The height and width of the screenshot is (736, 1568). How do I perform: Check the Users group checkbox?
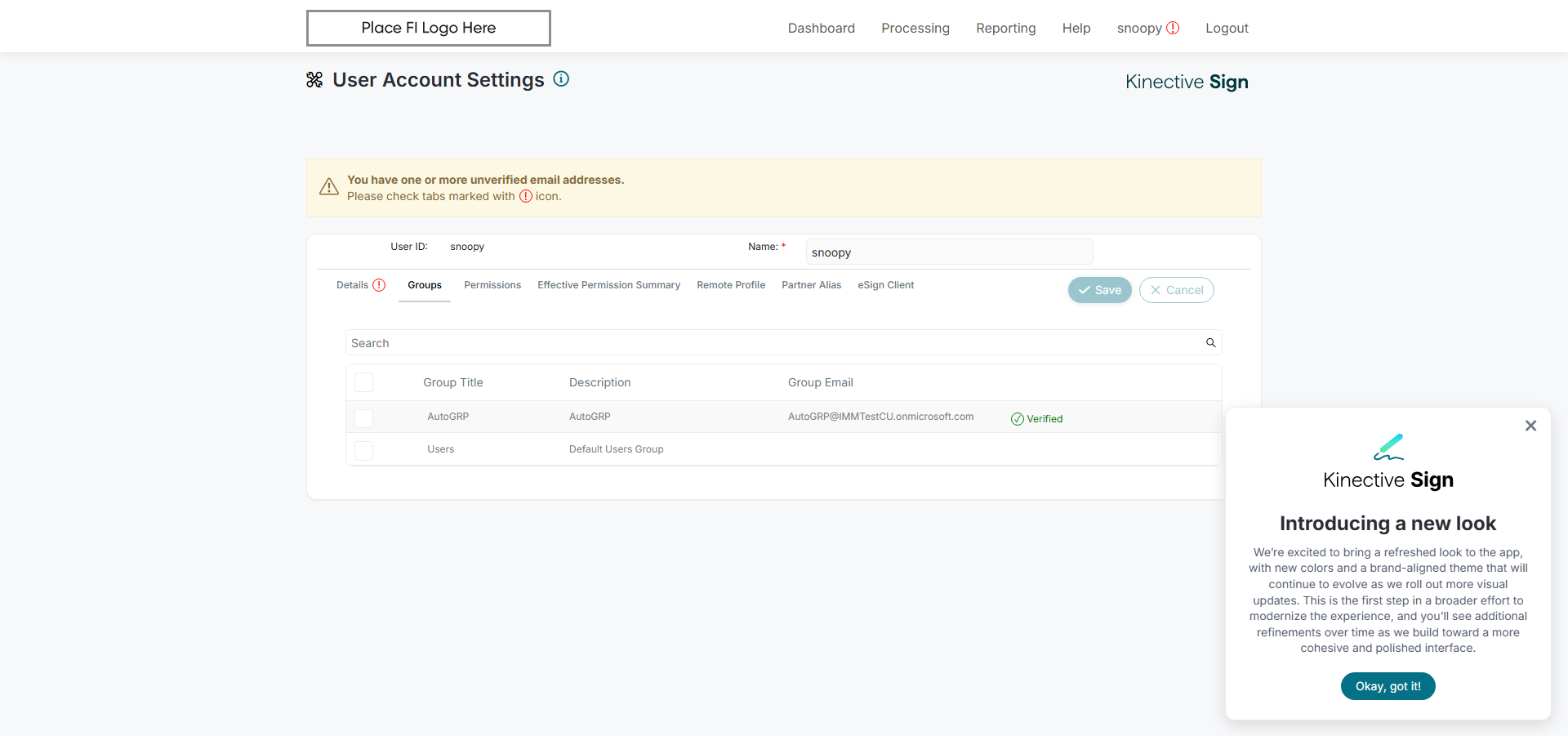(x=364, y=450)
